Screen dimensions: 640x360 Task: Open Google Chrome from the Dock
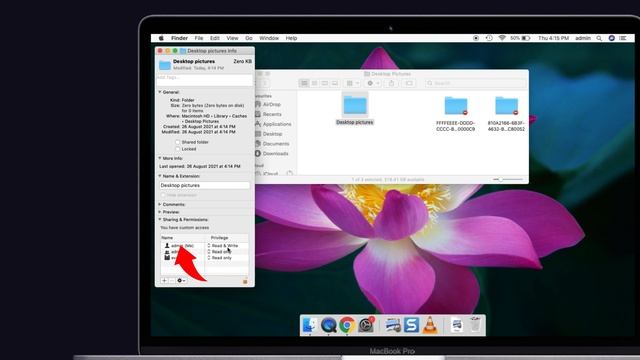(347, 325)
